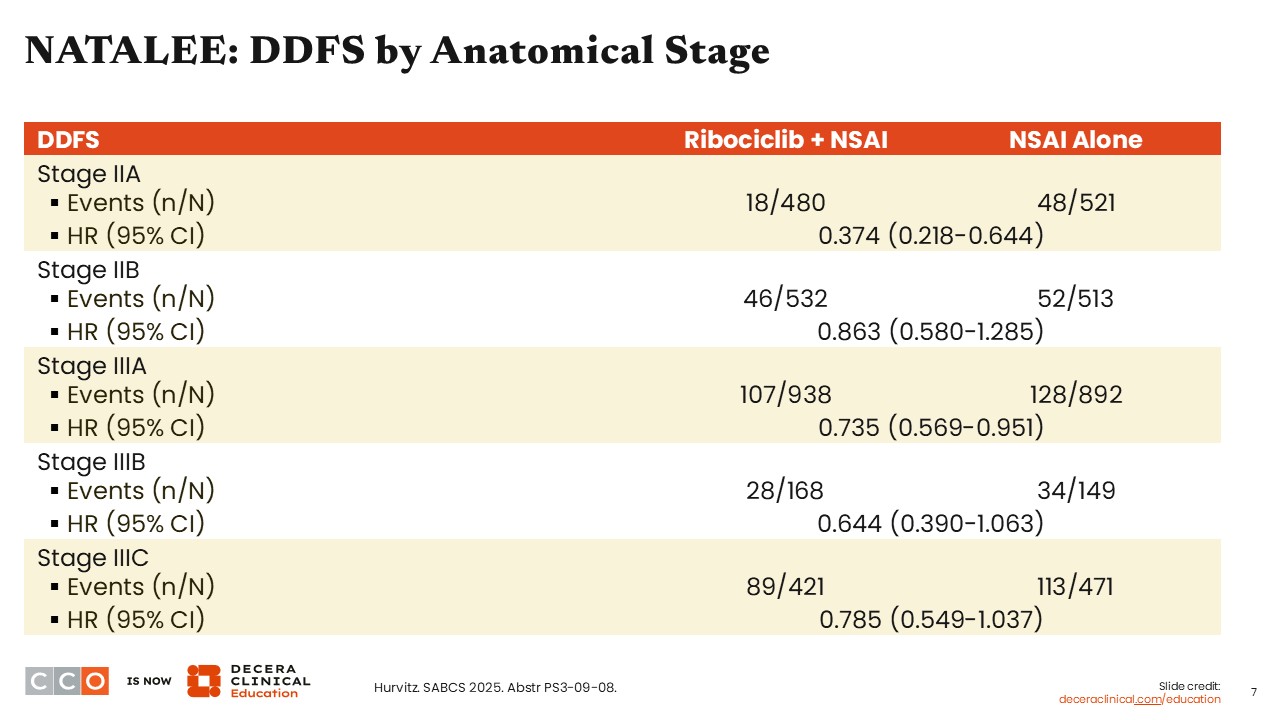The image size is (1280, 720).
Task: Click the NSAI Alone column header
Action: click(x=1075, y=139)
